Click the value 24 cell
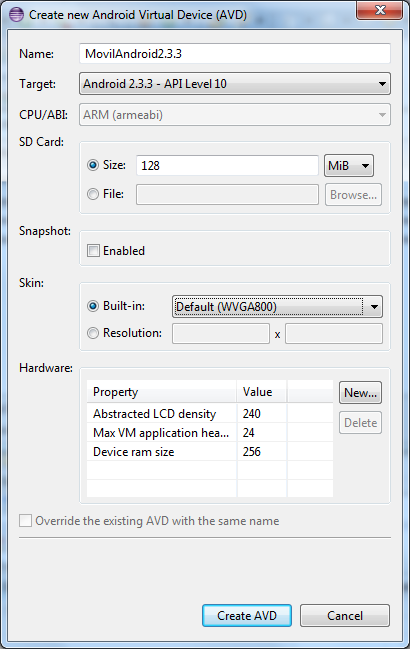 pos(261,433)
